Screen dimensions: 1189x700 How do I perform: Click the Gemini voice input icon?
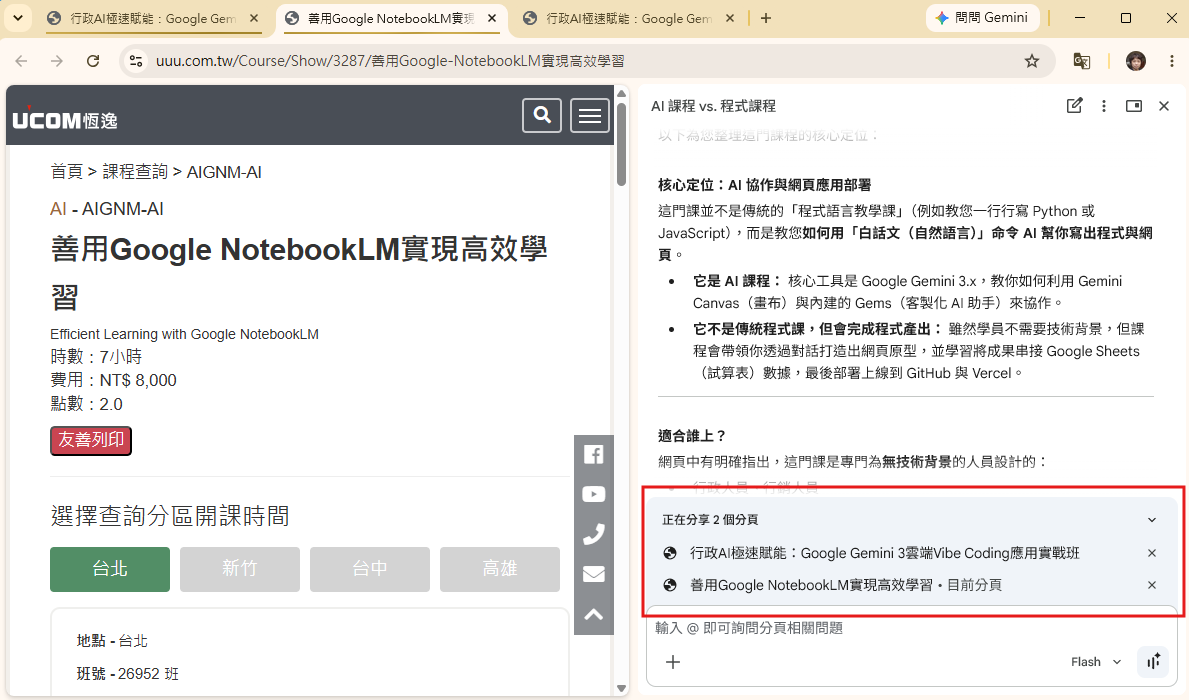click(1153, 662)
